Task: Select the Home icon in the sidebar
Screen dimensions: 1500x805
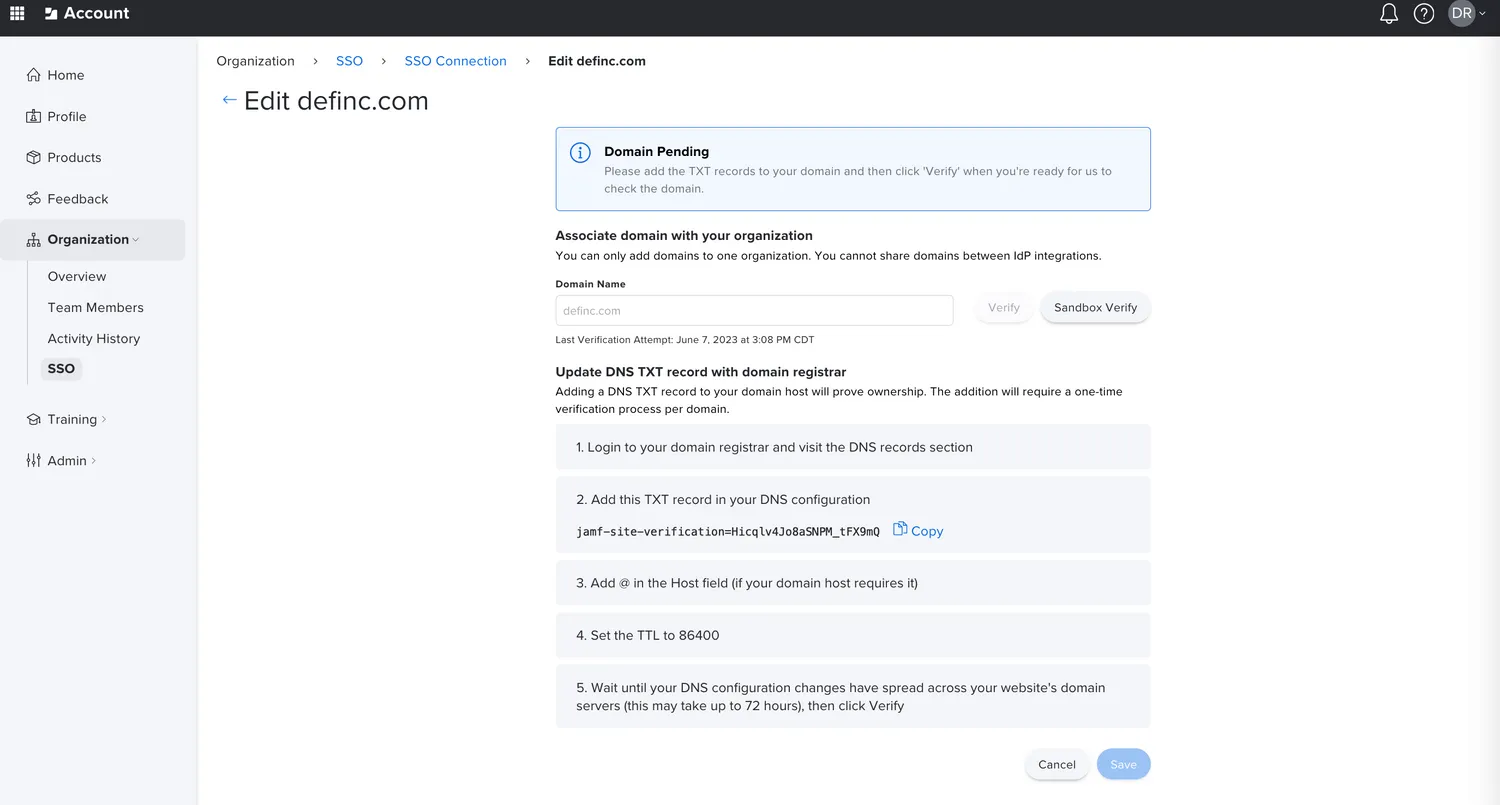Action: [32, 75]
